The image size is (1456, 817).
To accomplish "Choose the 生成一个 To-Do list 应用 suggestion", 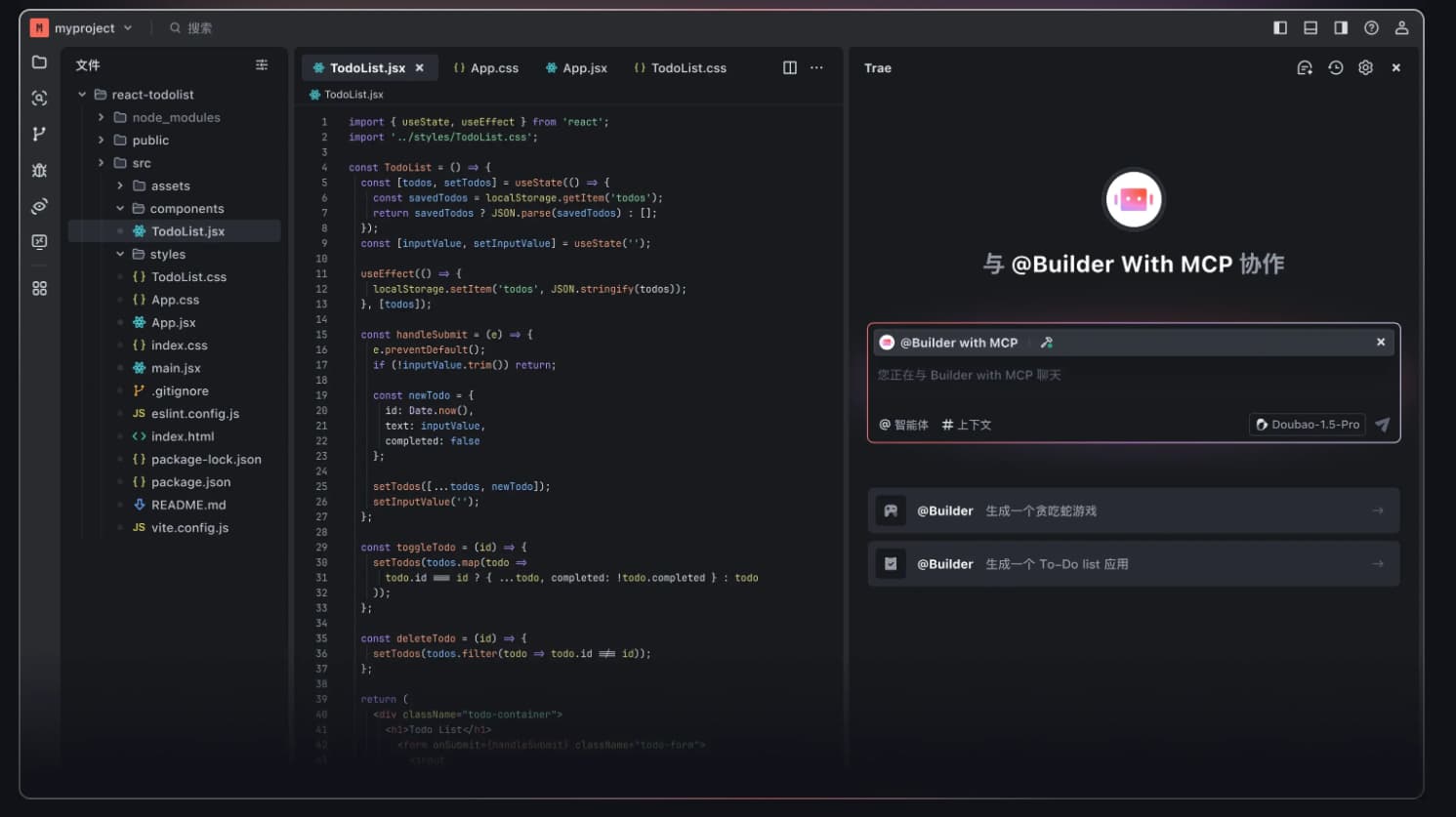I will coord(1134,564).
